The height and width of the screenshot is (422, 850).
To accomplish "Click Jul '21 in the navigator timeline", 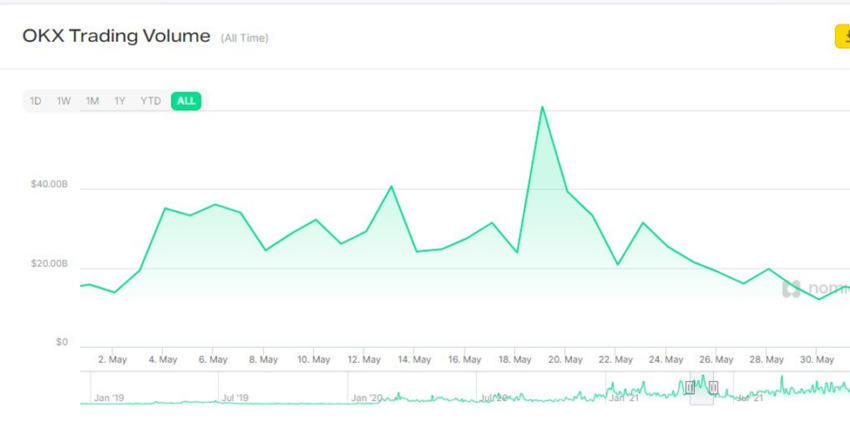I will [750, 398].
